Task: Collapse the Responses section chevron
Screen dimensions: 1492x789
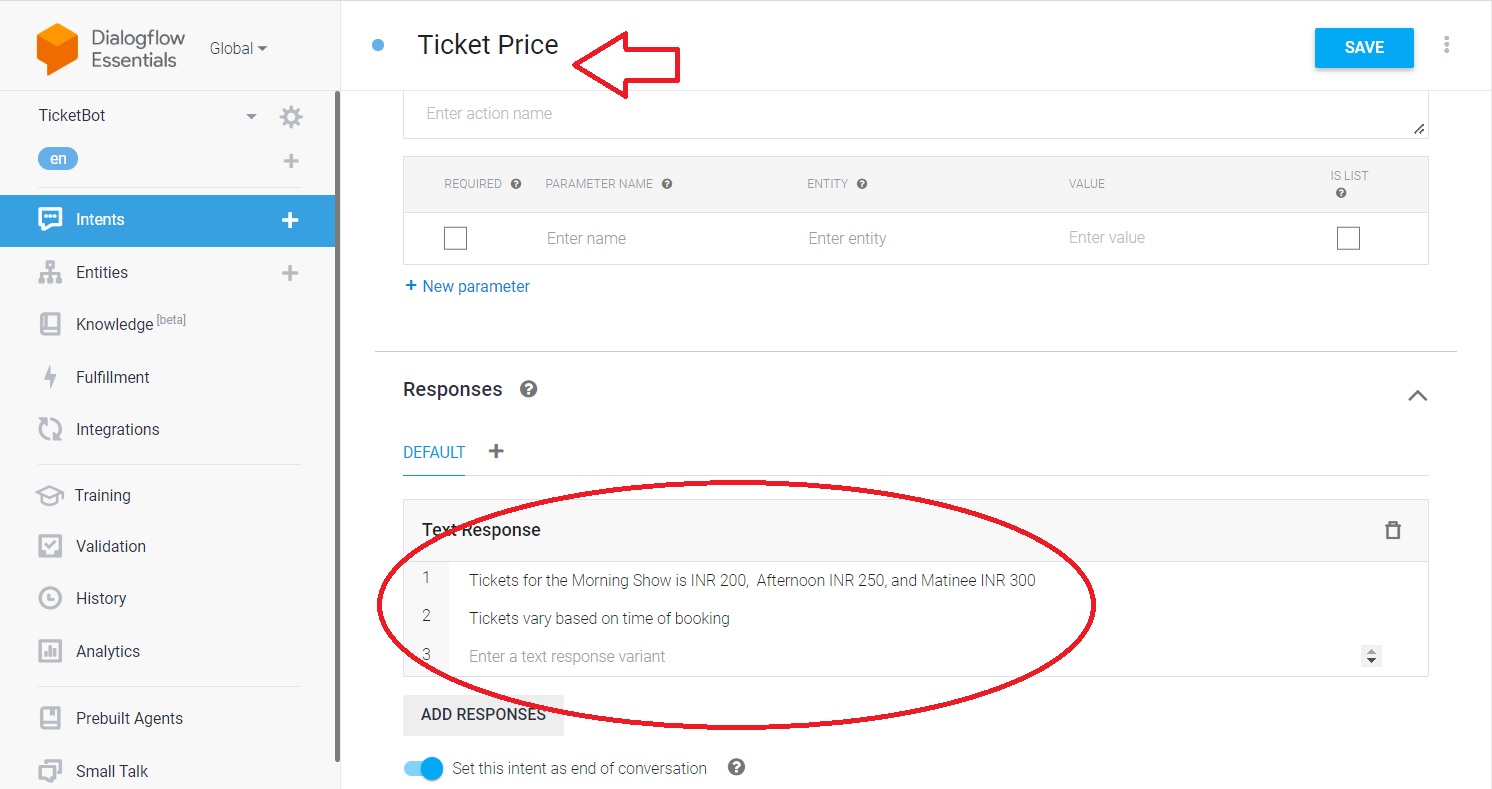Action: click(x=1417, y=396)
